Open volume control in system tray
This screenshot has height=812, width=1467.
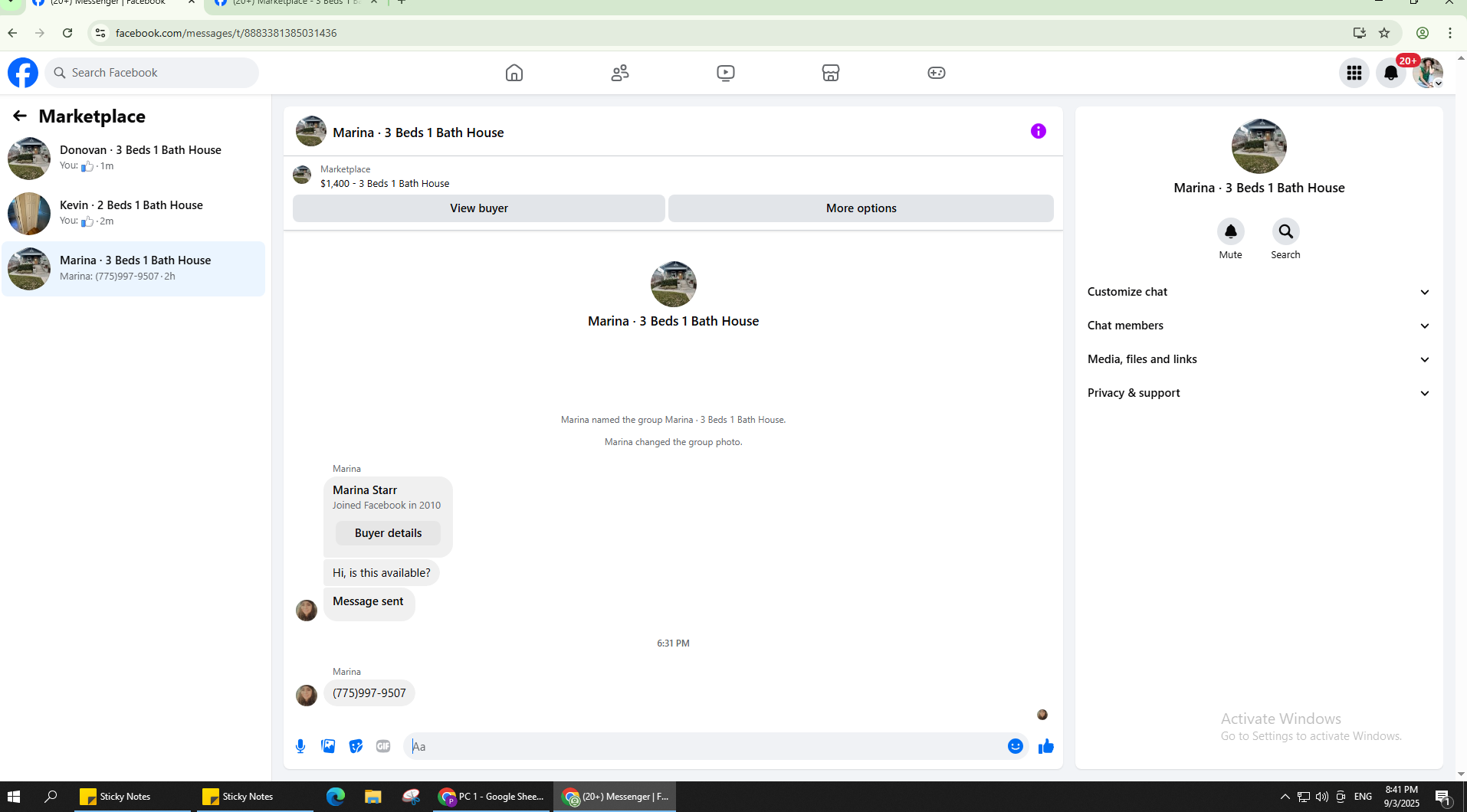pos(1322,797)
